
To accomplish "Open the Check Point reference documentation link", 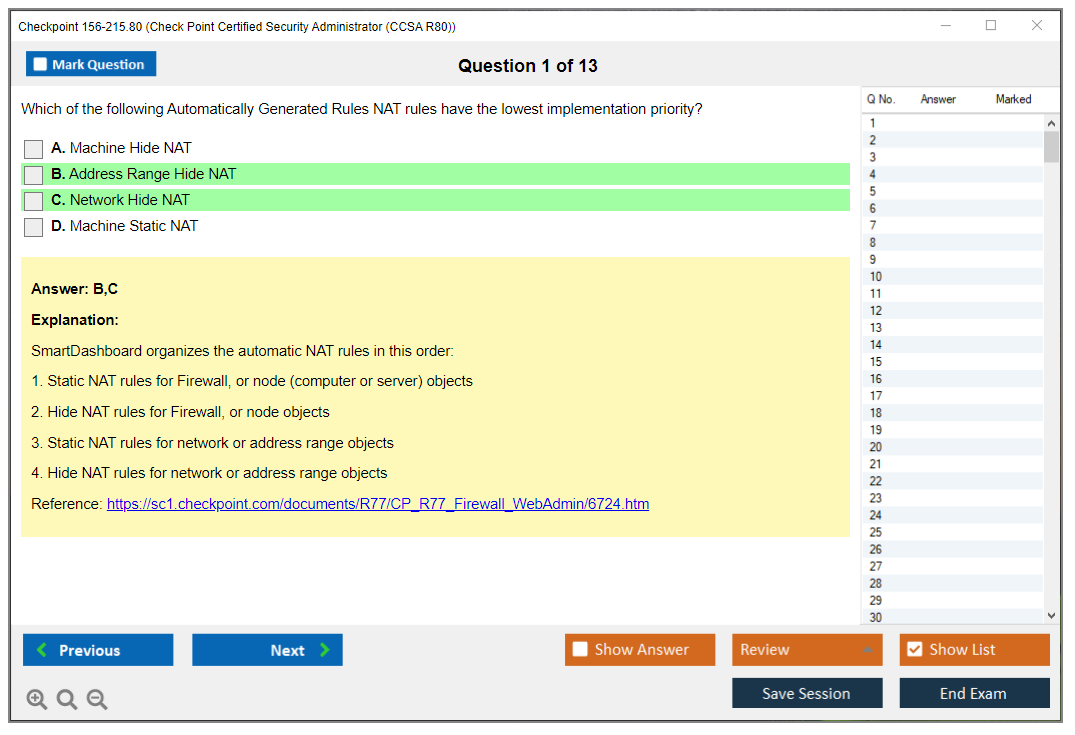I will (378, 504).
